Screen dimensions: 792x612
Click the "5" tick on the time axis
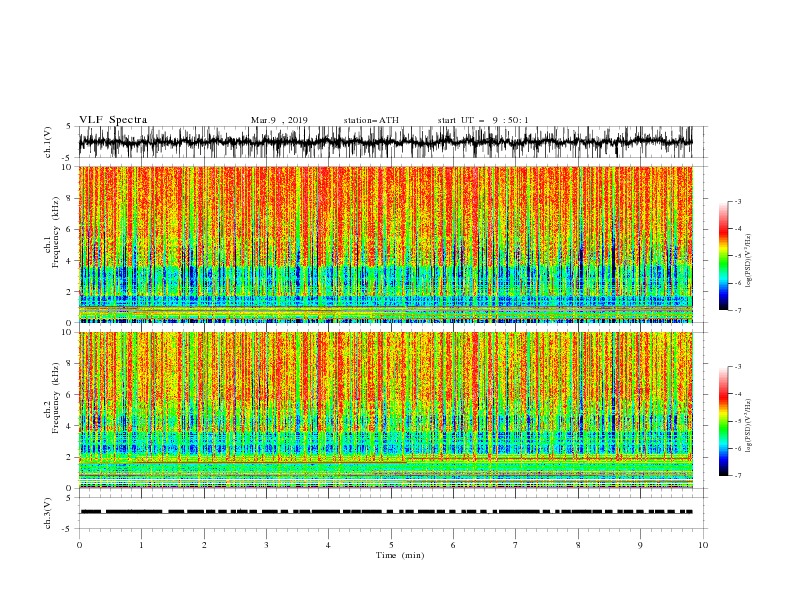(x=391, y=545)
